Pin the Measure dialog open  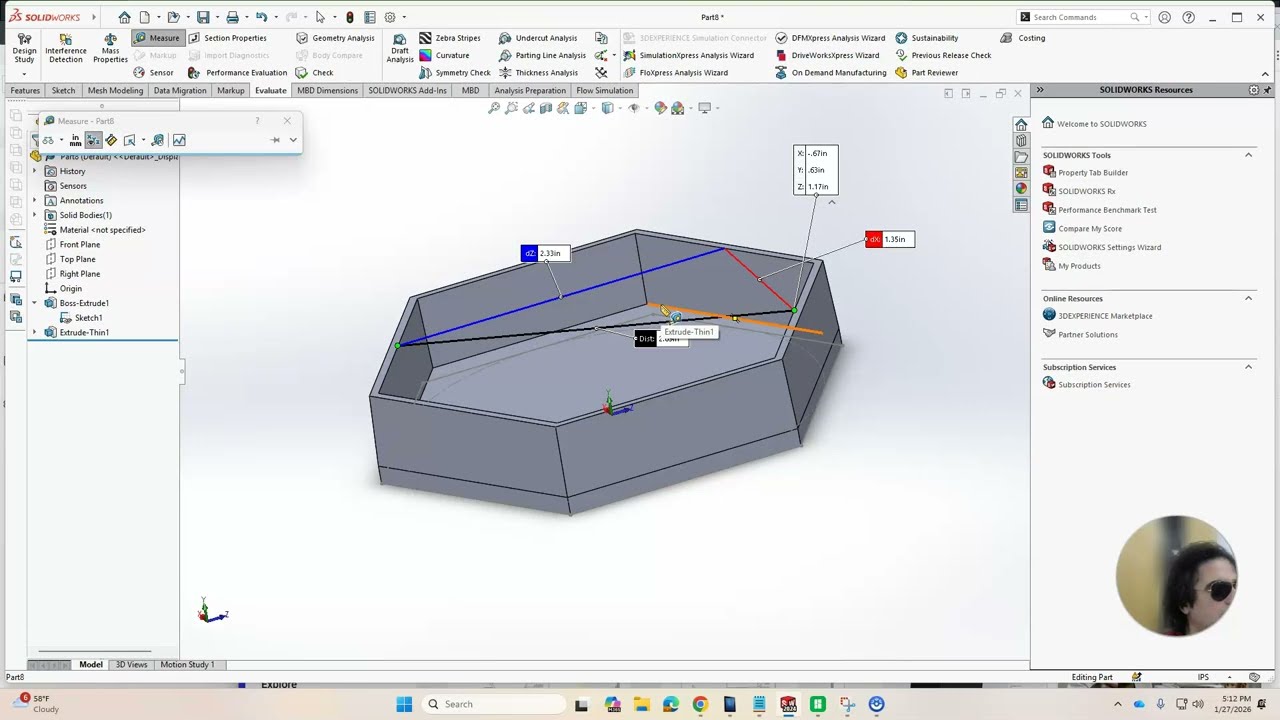[x=275, y=140]
